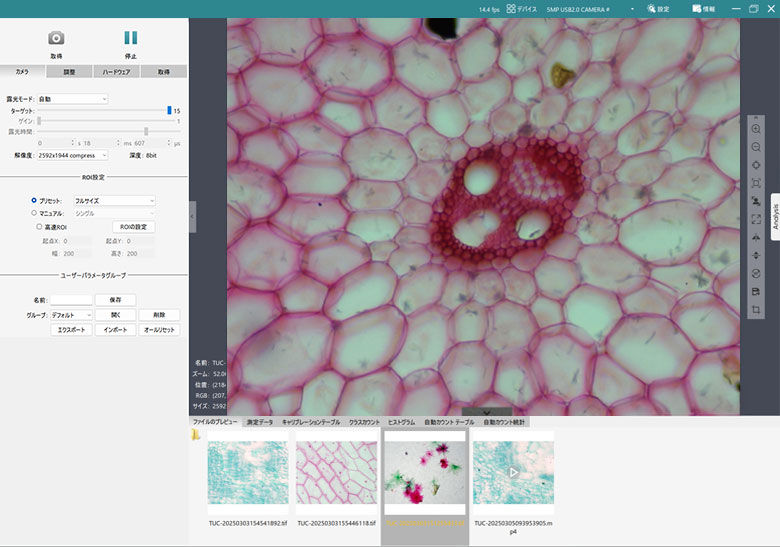Click the ROIの設定 button
The width and height of the screenshot is (780, 547).
tap(133, 227)
